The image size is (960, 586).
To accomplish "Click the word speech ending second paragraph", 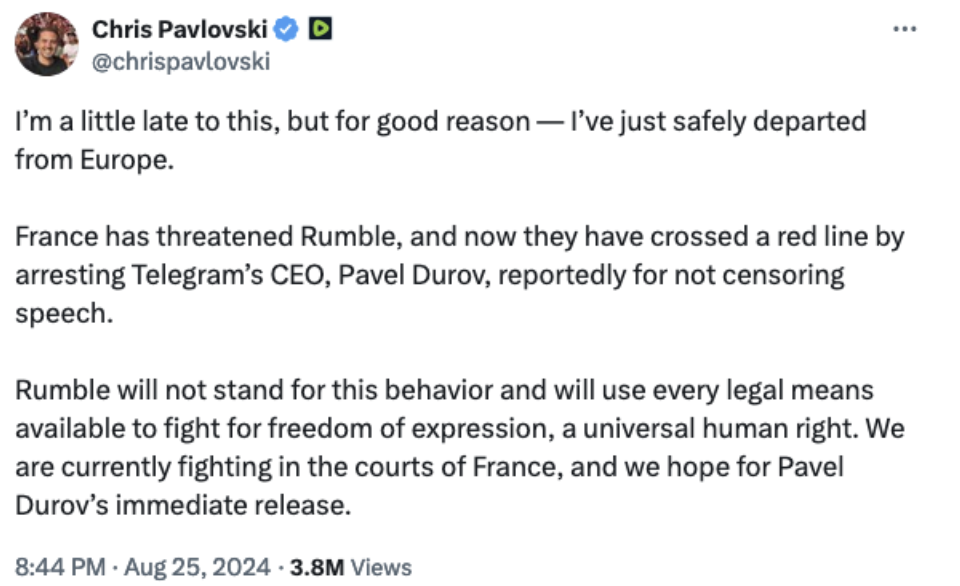I will [x=64, y=314].
